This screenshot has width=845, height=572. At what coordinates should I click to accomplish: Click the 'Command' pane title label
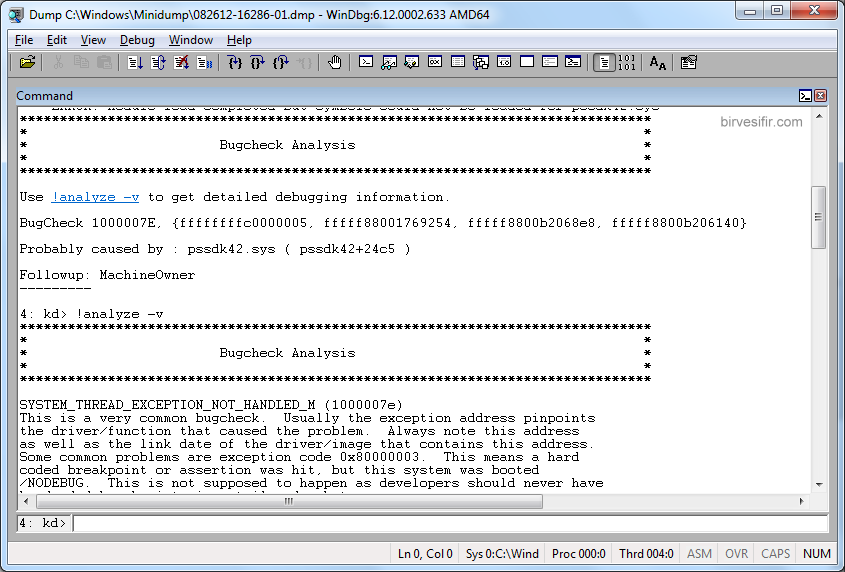[x=44, y=96]
